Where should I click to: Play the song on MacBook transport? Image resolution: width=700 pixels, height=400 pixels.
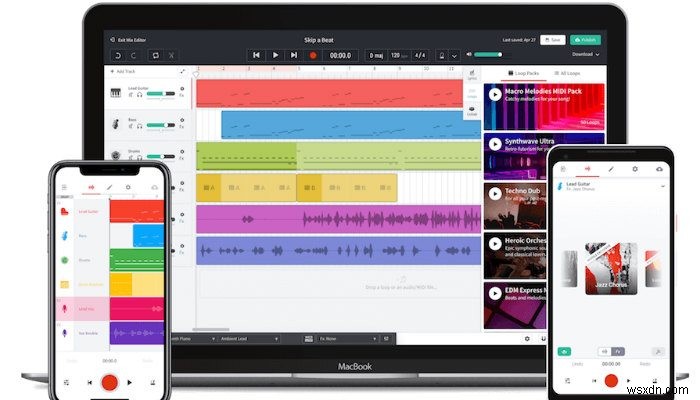[275, 55]
